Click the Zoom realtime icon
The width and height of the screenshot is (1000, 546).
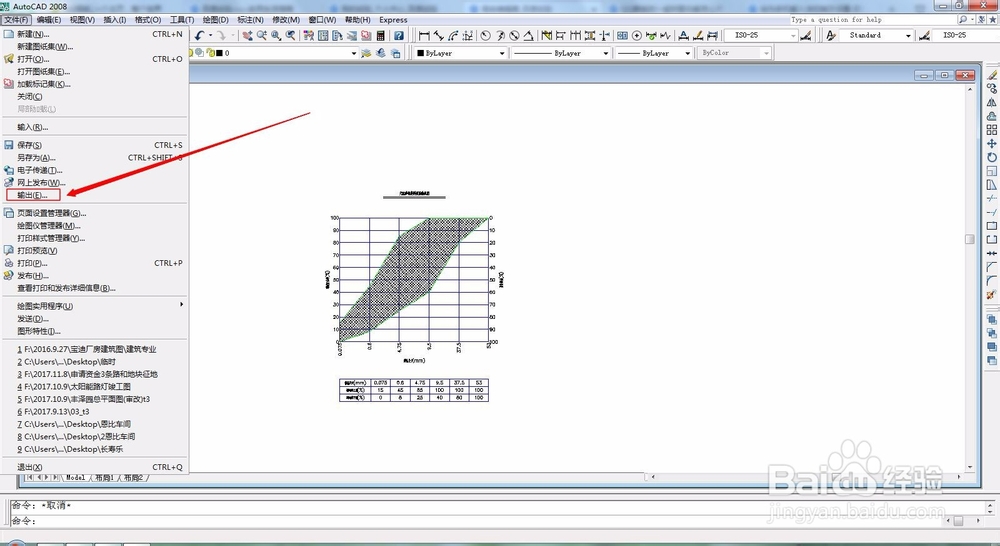click(261, 36)
